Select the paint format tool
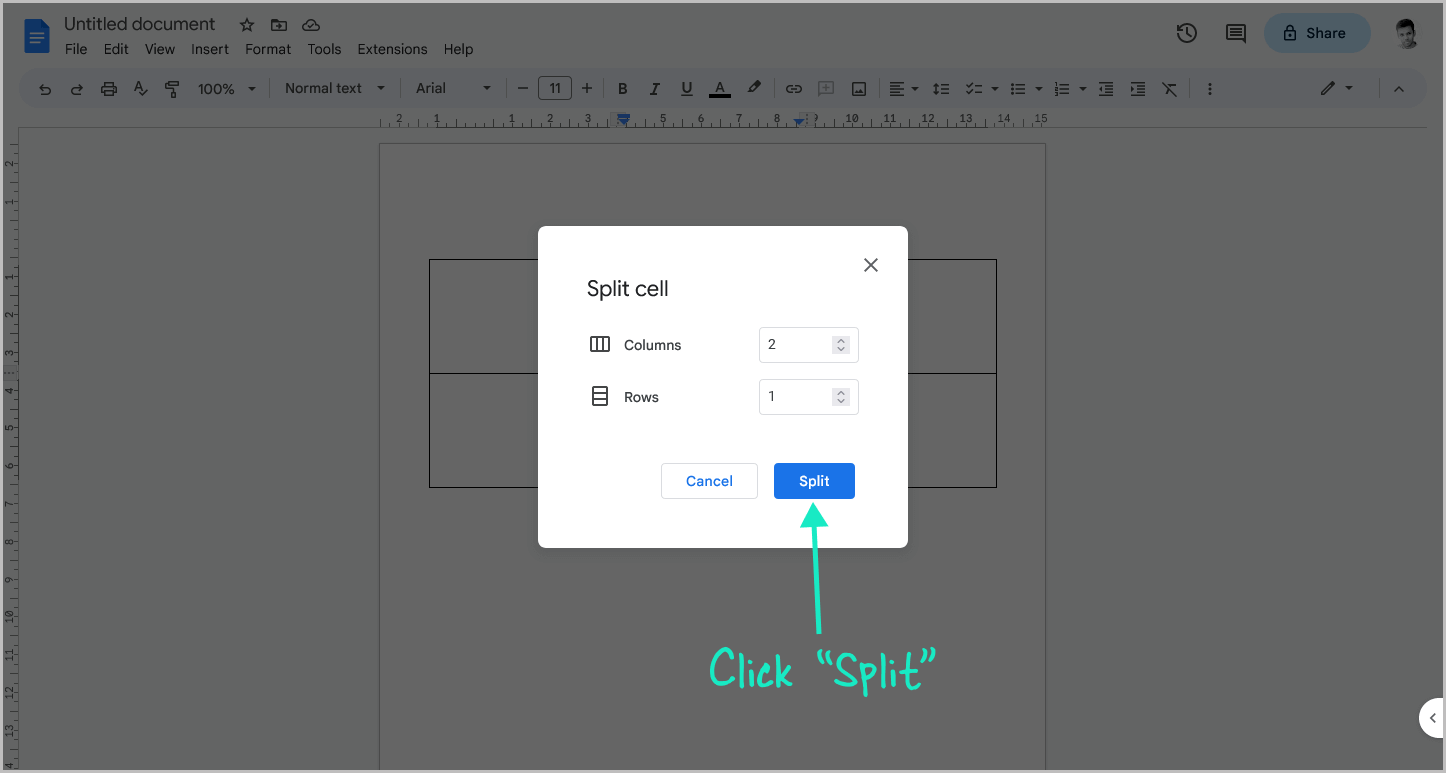 [172, 88]
